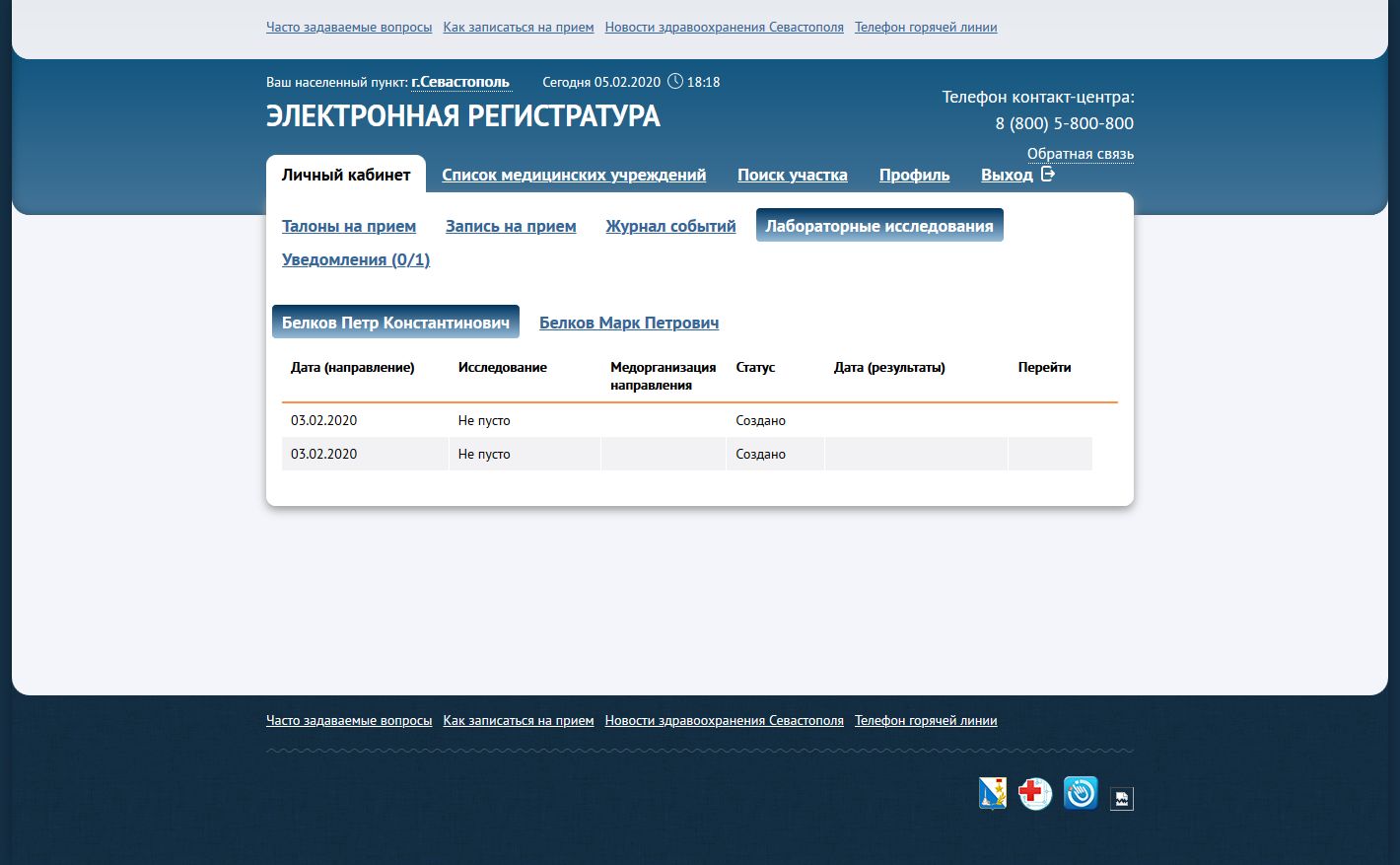The width and height of the screenshot is (1400, 865).
Task: Click the Телефон контакт-центра label
Action: coord(1038,97)
